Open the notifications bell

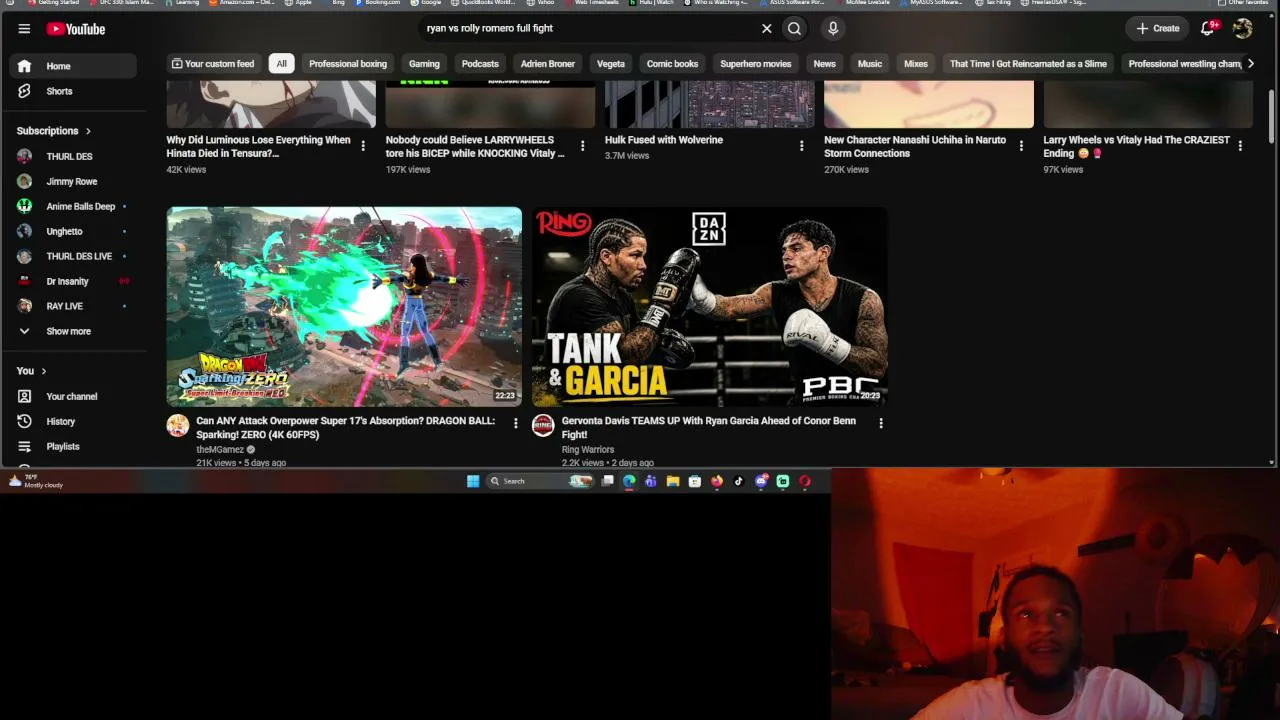point(1208,28)
